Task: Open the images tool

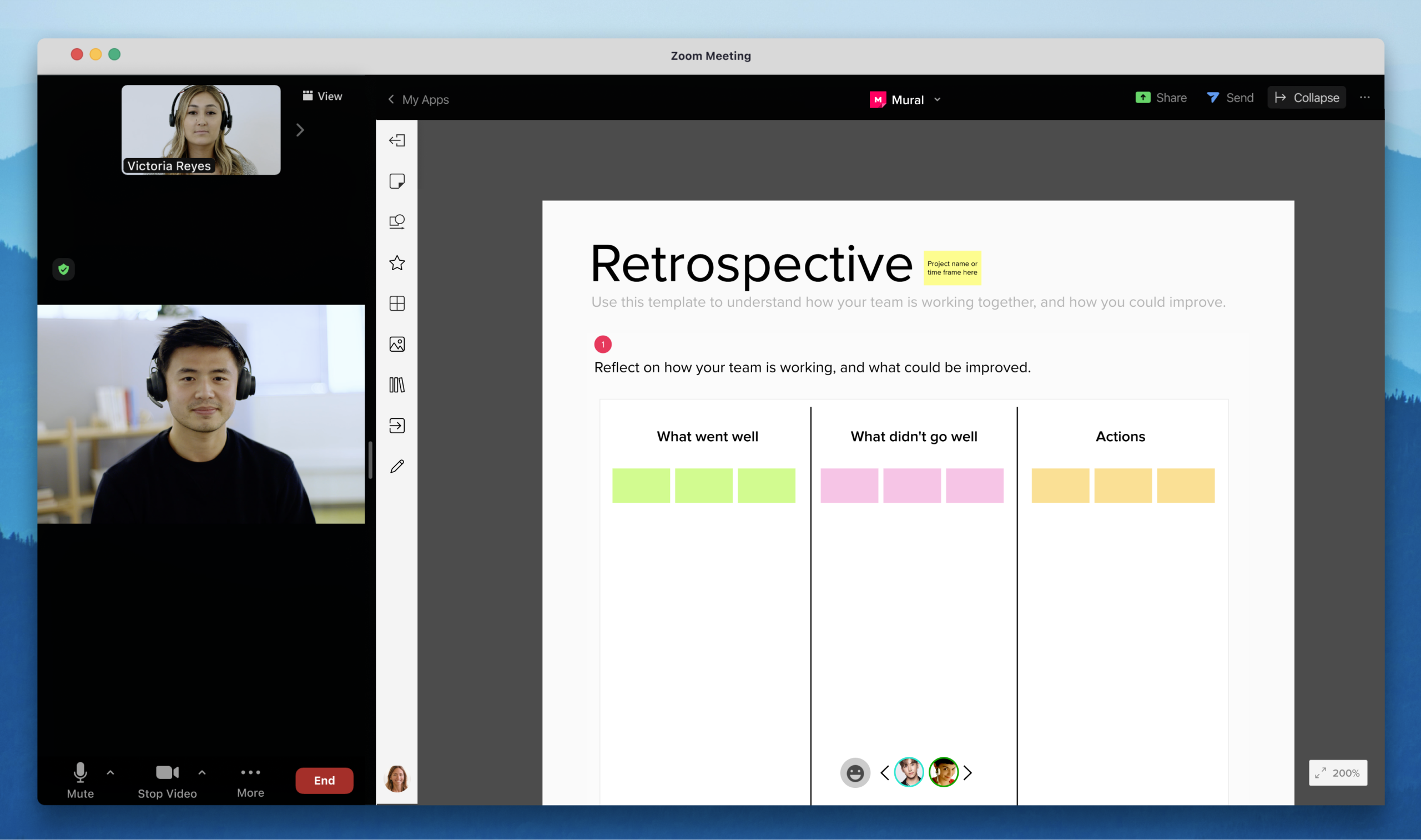Action: click(x=397, y=344)
